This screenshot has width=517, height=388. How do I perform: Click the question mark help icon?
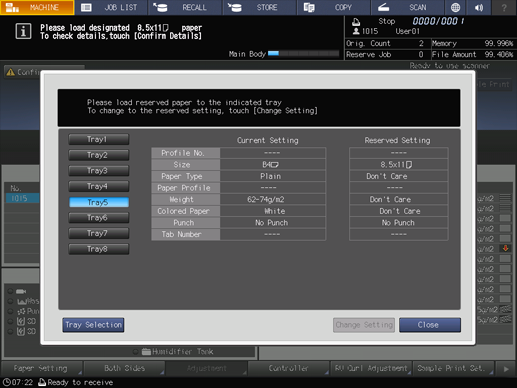pyautogui.click(x=504, y=7)
